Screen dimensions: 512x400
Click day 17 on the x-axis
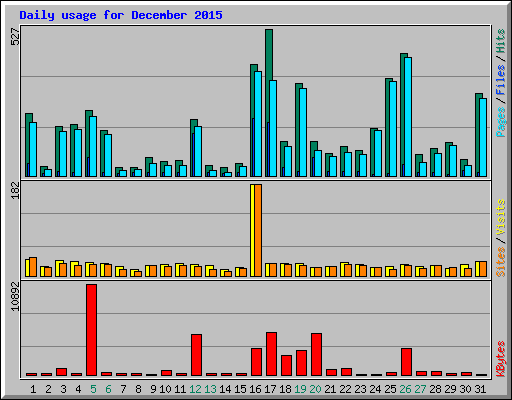point(270,389)
